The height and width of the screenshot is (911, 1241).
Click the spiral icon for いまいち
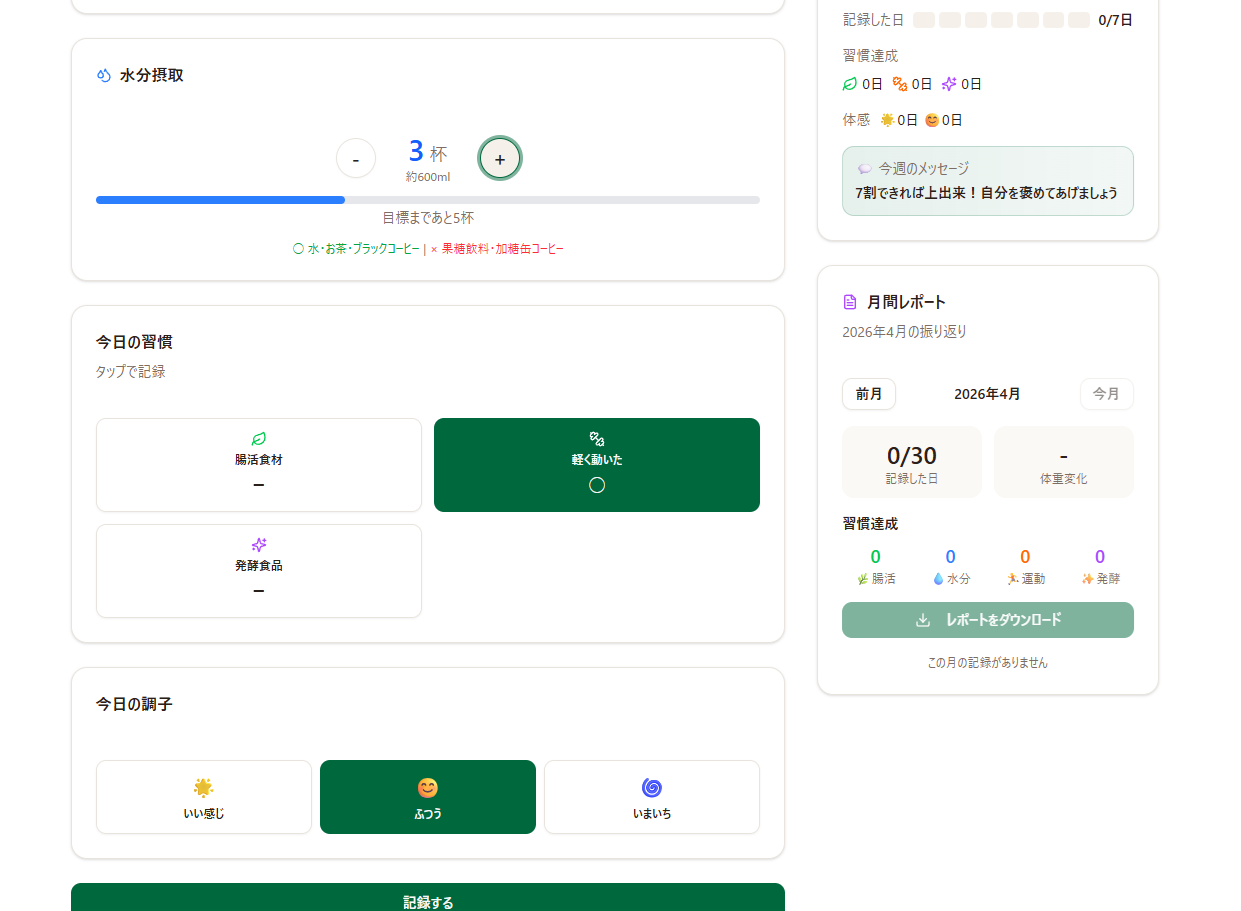pyautogui.click(x=652, y=788)
